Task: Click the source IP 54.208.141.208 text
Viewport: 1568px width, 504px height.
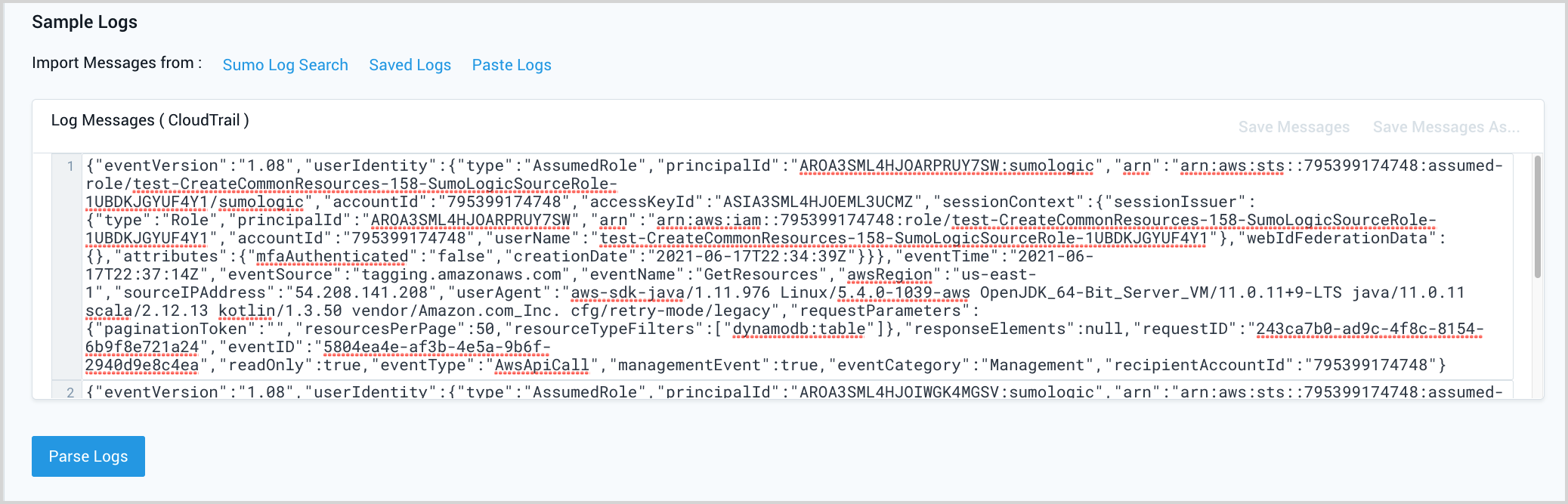Action: 360,293
